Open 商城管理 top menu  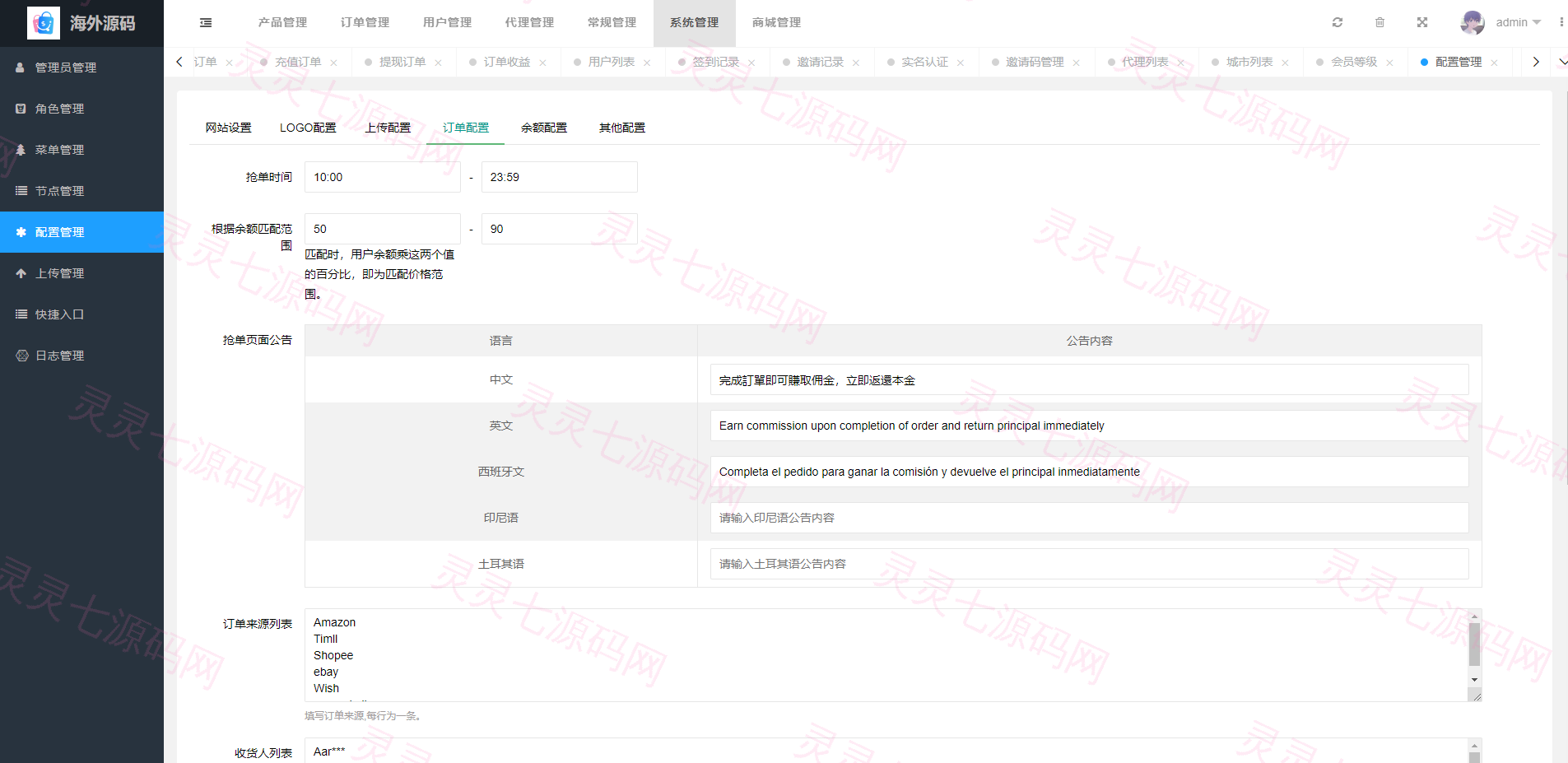click(x=776, y=22)
